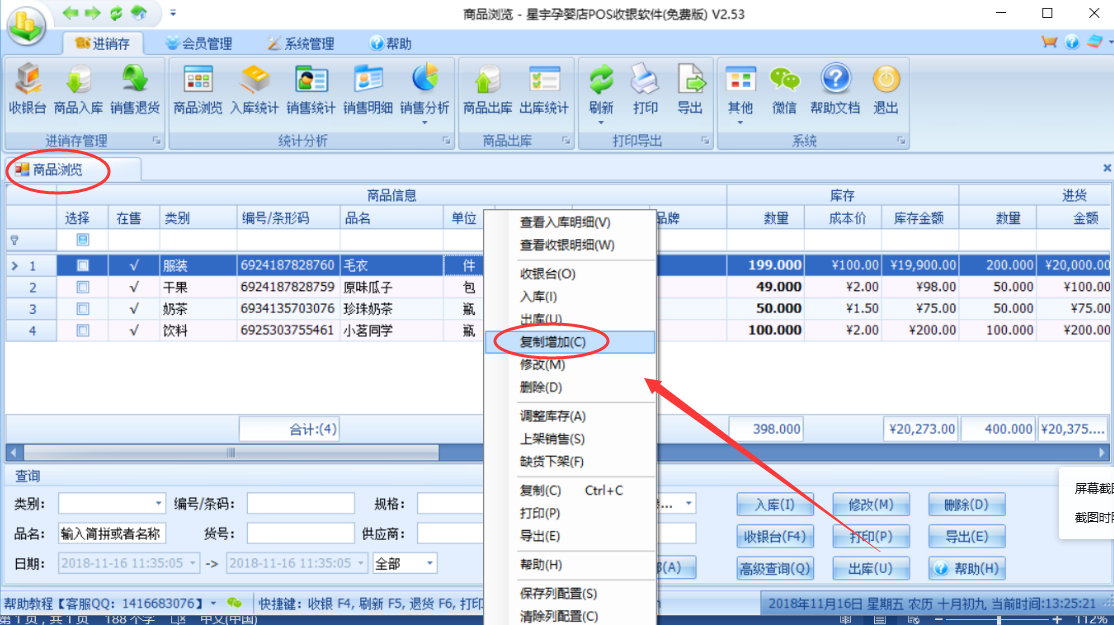Open 销售统计 report
Image resolution: width=1114 pixels, height=625 pixels.
pyautogui.click(x=311, y=89)
